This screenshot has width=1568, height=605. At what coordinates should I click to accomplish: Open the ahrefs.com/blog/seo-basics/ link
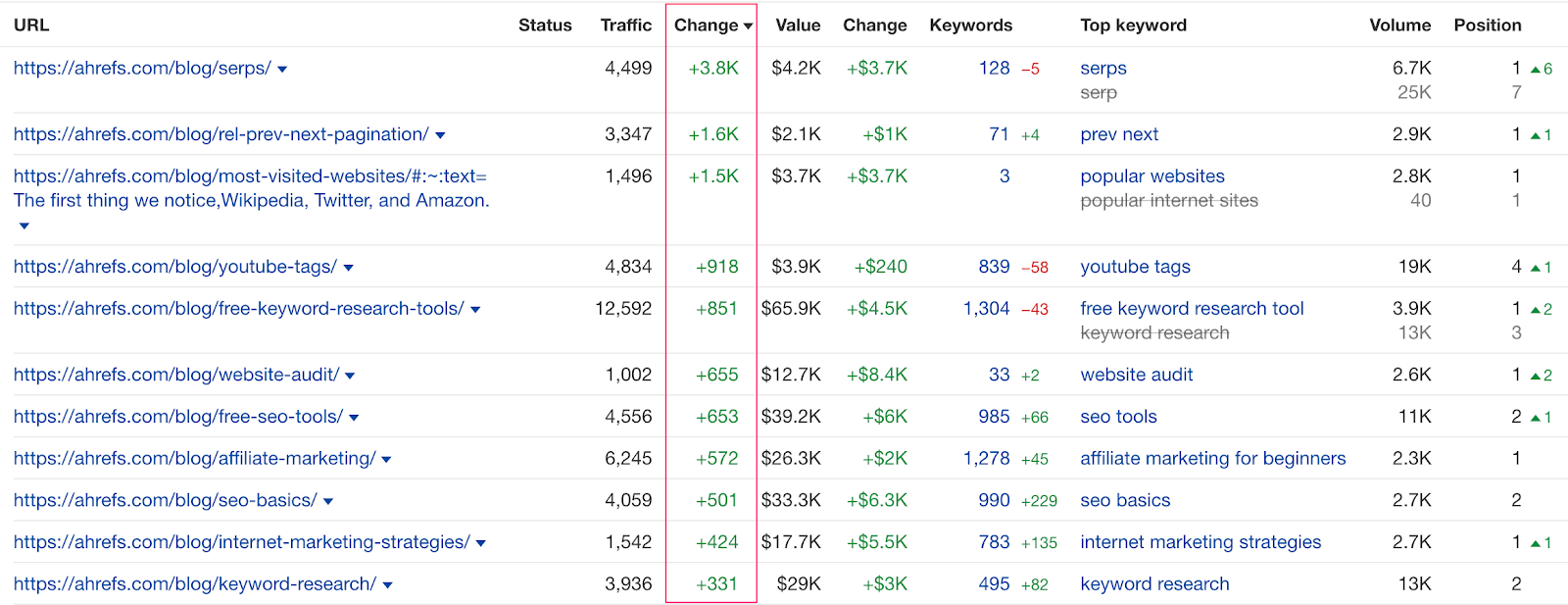pyautogui.click(x=165, y=500)
